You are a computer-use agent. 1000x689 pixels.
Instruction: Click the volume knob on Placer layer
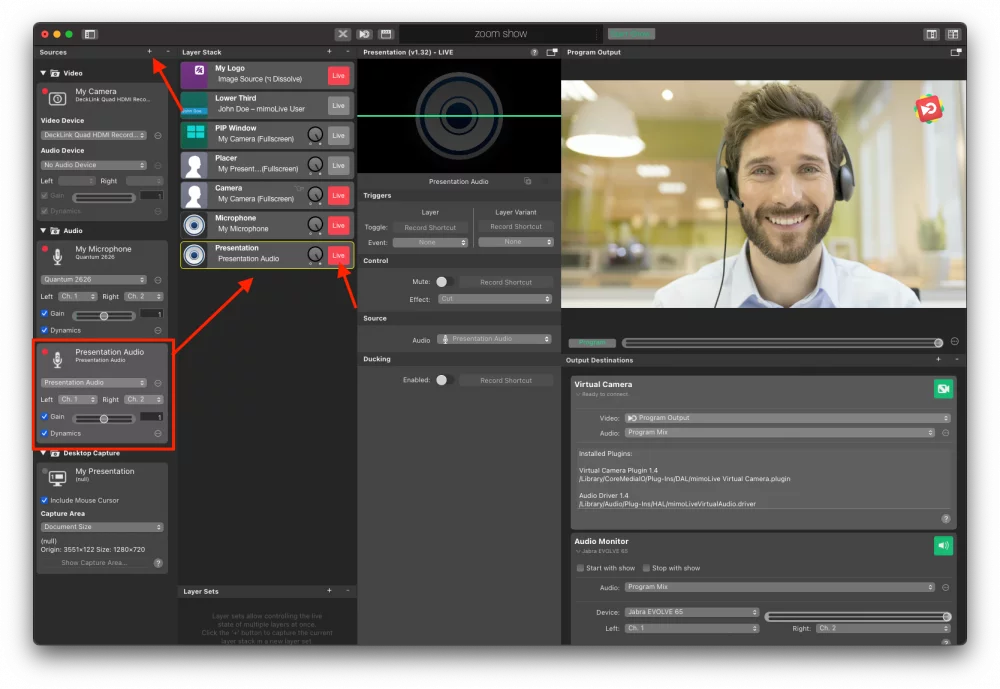point(315,165)
